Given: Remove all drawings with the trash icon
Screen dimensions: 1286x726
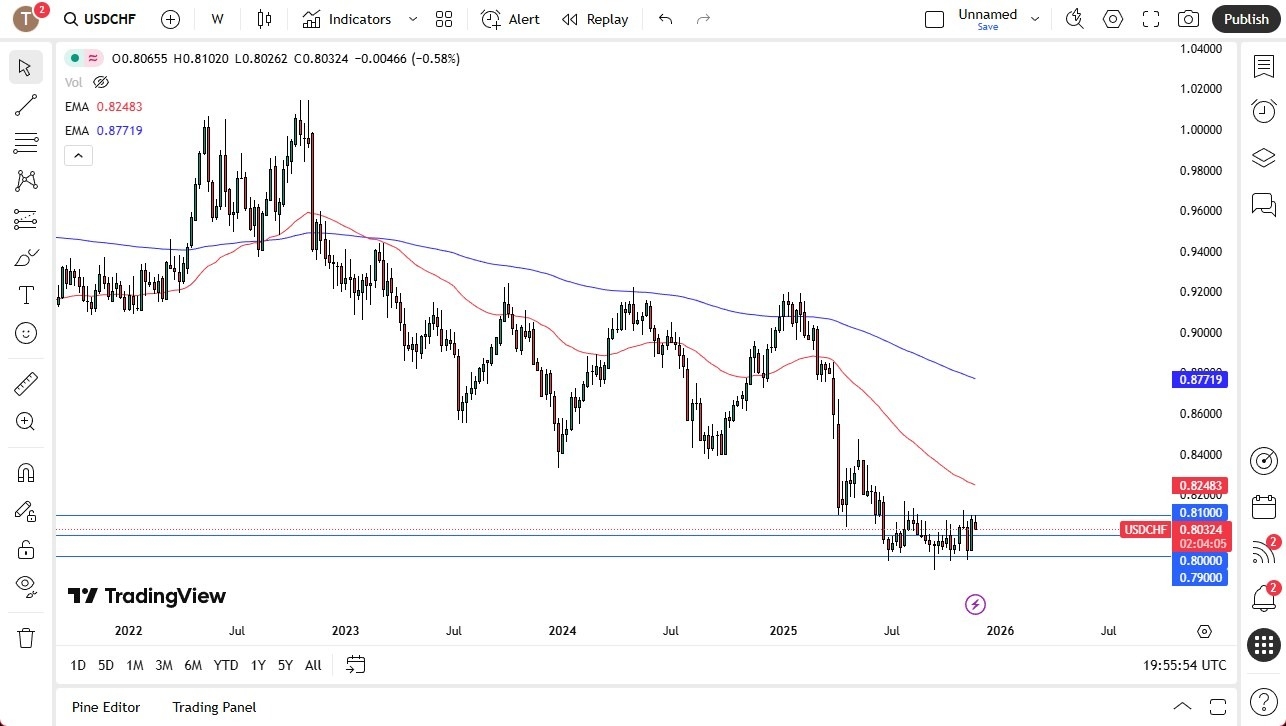Looking at the screenshot, I should pyautogui.click(x=26, y=637).
